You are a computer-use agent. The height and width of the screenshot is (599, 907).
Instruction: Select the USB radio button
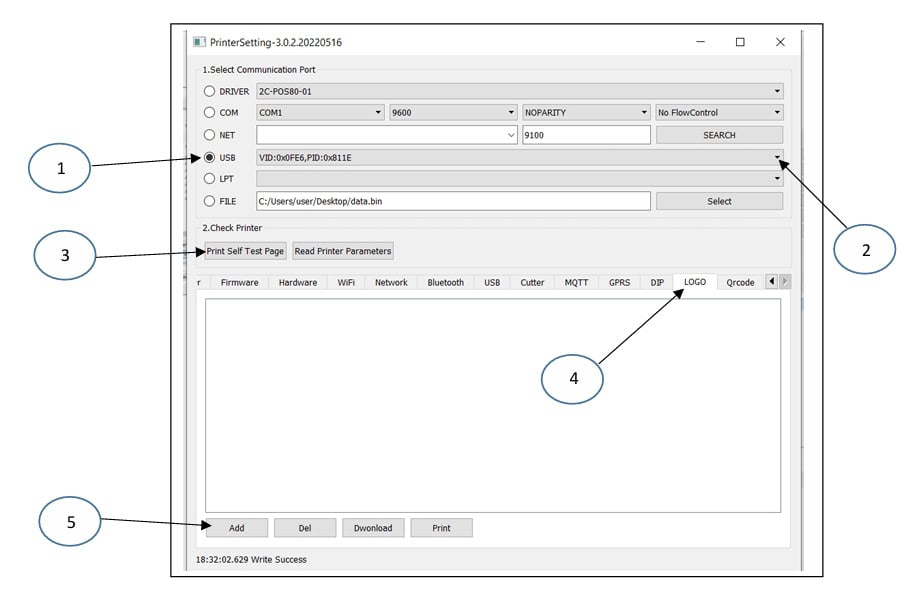tap(209, 157)
